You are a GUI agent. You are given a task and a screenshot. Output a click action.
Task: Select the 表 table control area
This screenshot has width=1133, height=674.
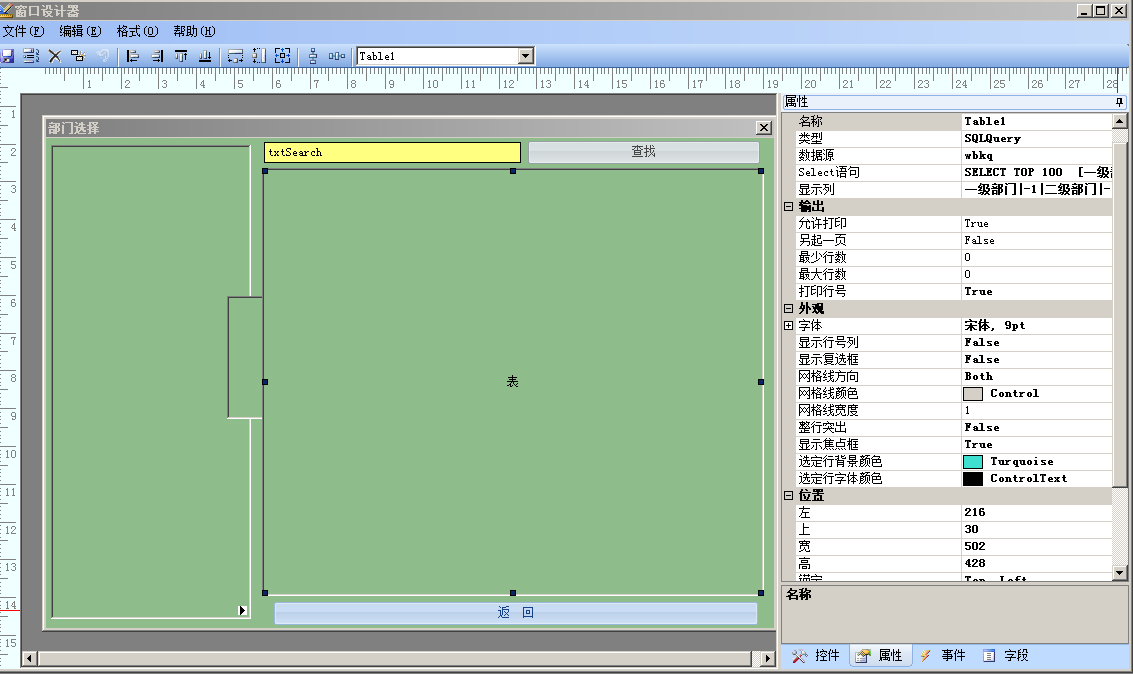pyautogui.click(x=513, y=381)
